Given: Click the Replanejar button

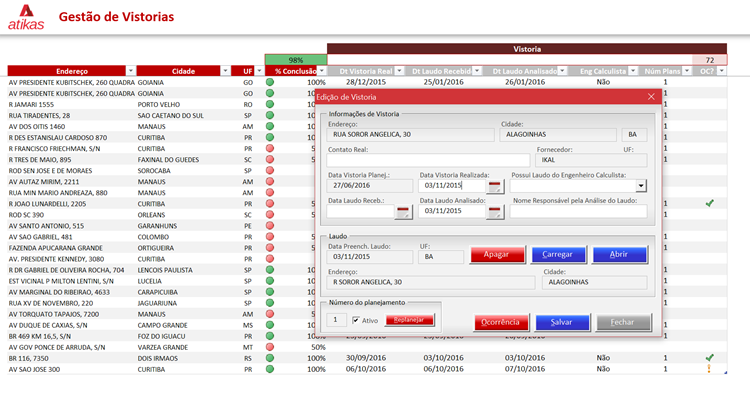Looking at the screenshot, I should pos(409,320).
